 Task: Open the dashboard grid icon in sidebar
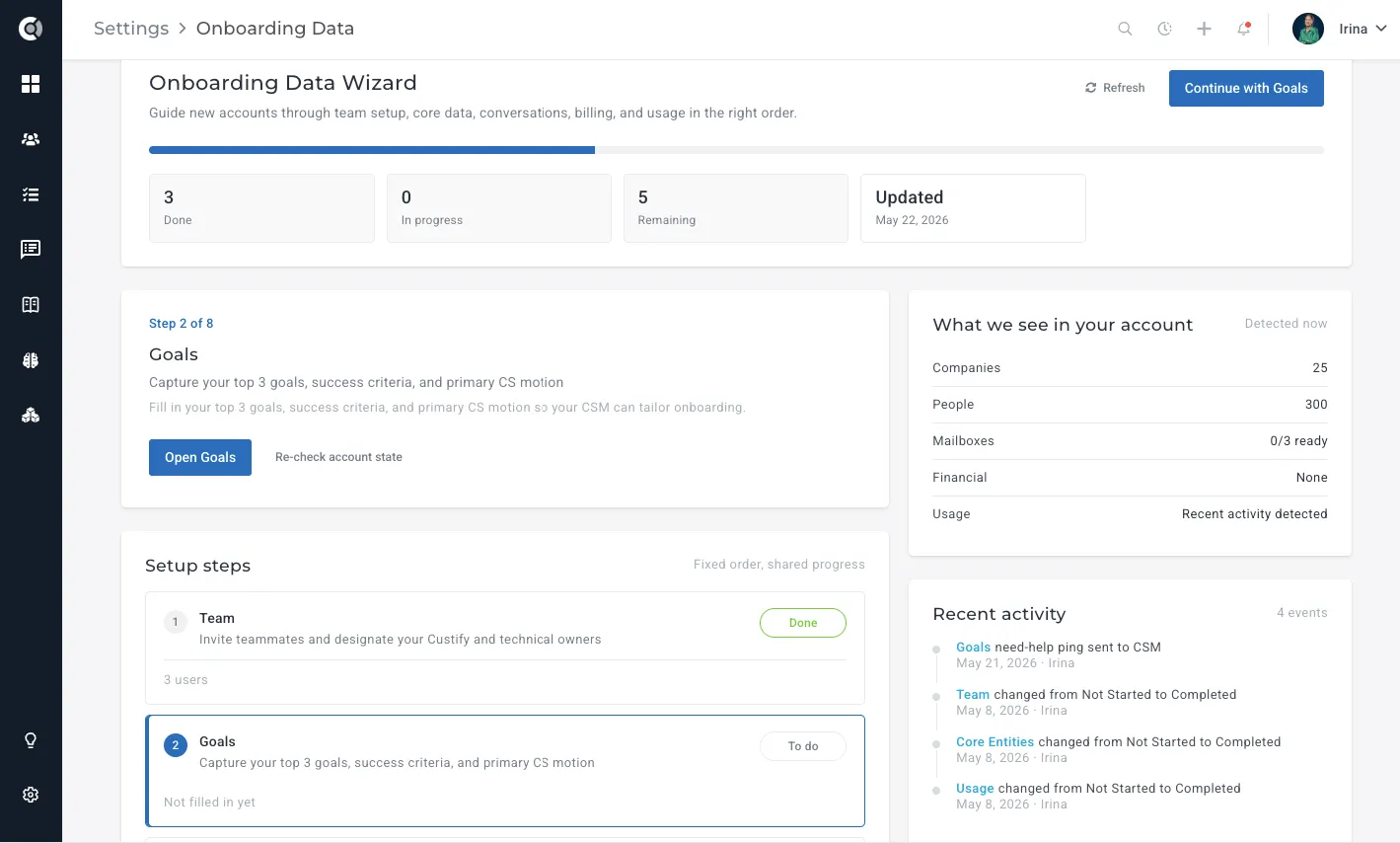pos(31,84)
